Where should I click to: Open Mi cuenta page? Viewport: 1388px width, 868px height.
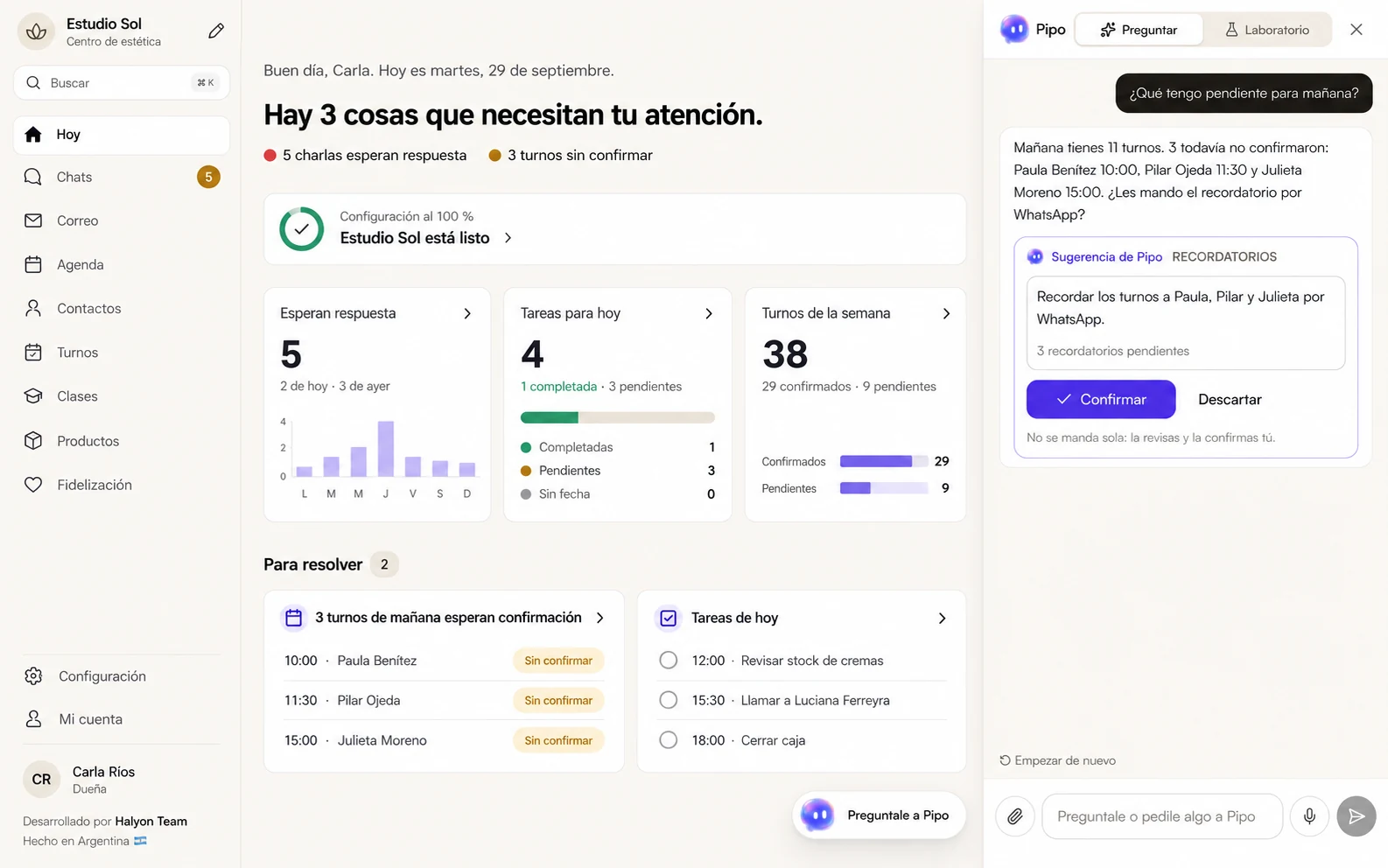[x=122, y=719]
